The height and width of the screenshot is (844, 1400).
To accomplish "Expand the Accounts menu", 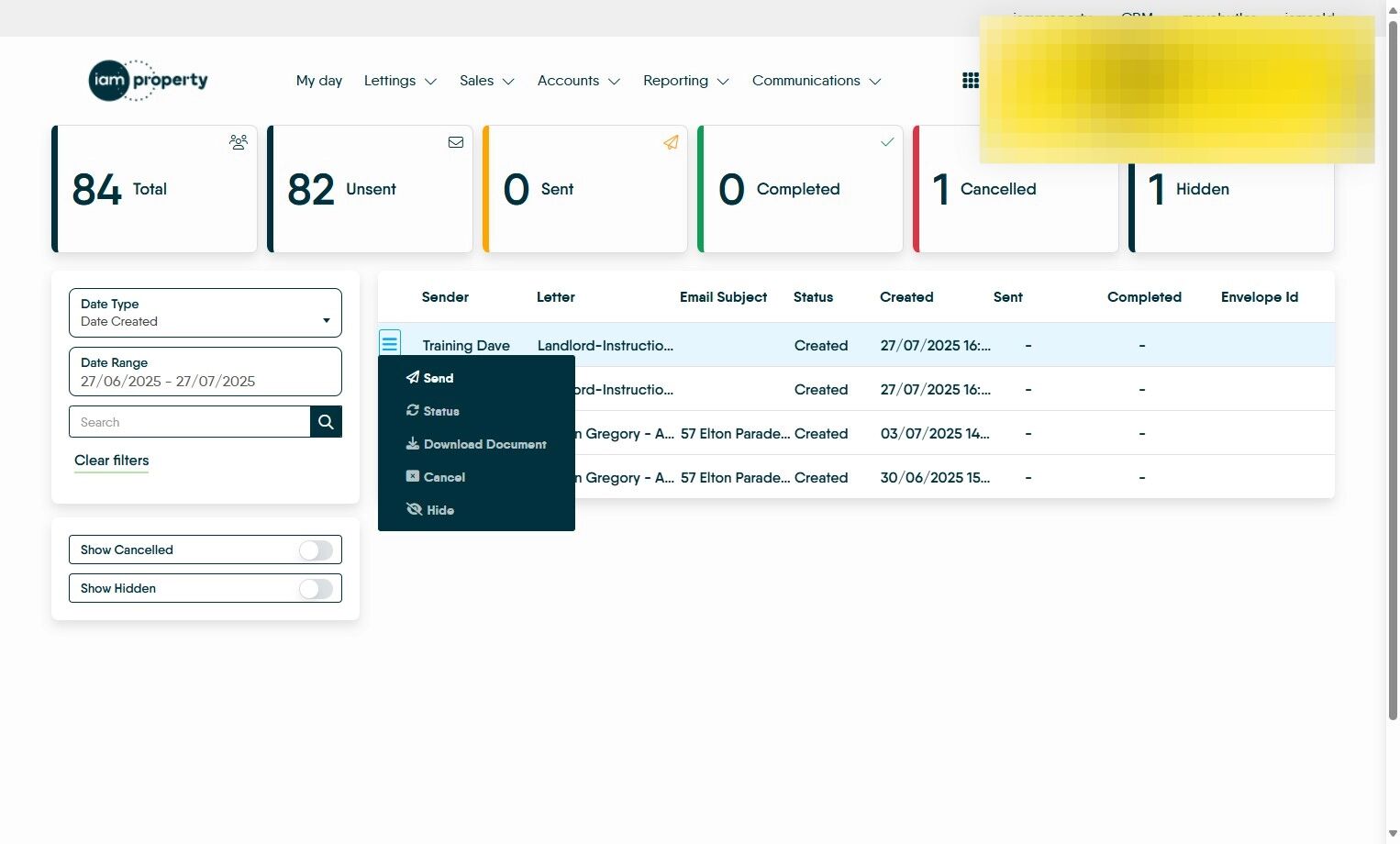I will [x=579, y=81].
